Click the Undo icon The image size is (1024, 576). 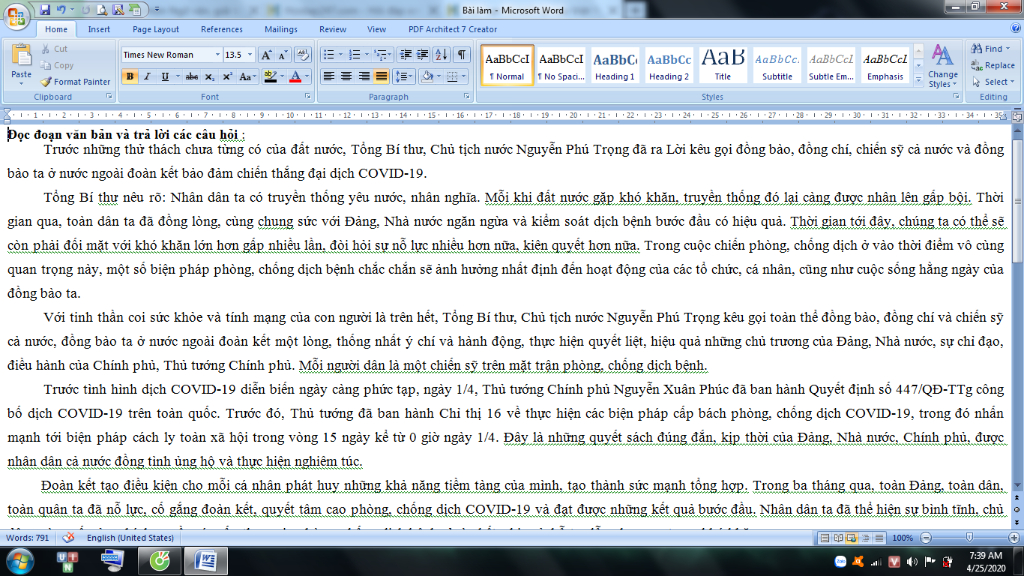(x=61, y=10)
